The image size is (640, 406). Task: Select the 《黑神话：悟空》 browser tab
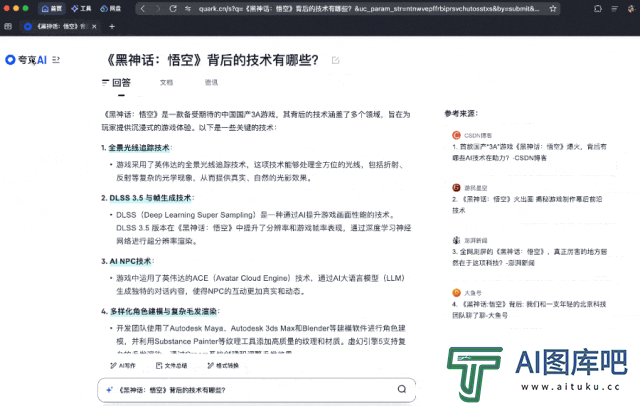(x=60, y=27)
